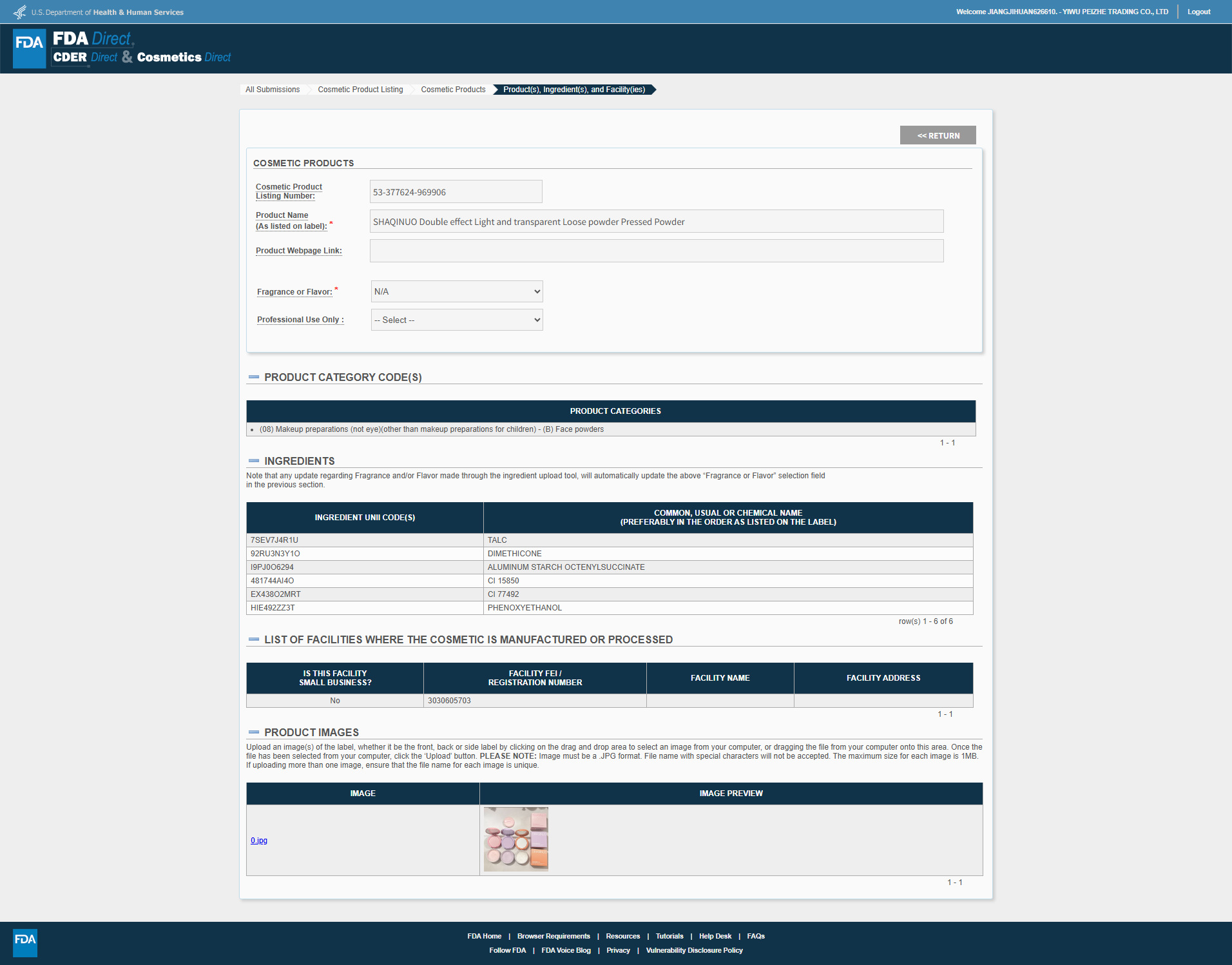The height and width of the screenshot is (965, 1232).
Task: Click the FDA logo in the header
Action: (30, 48)
